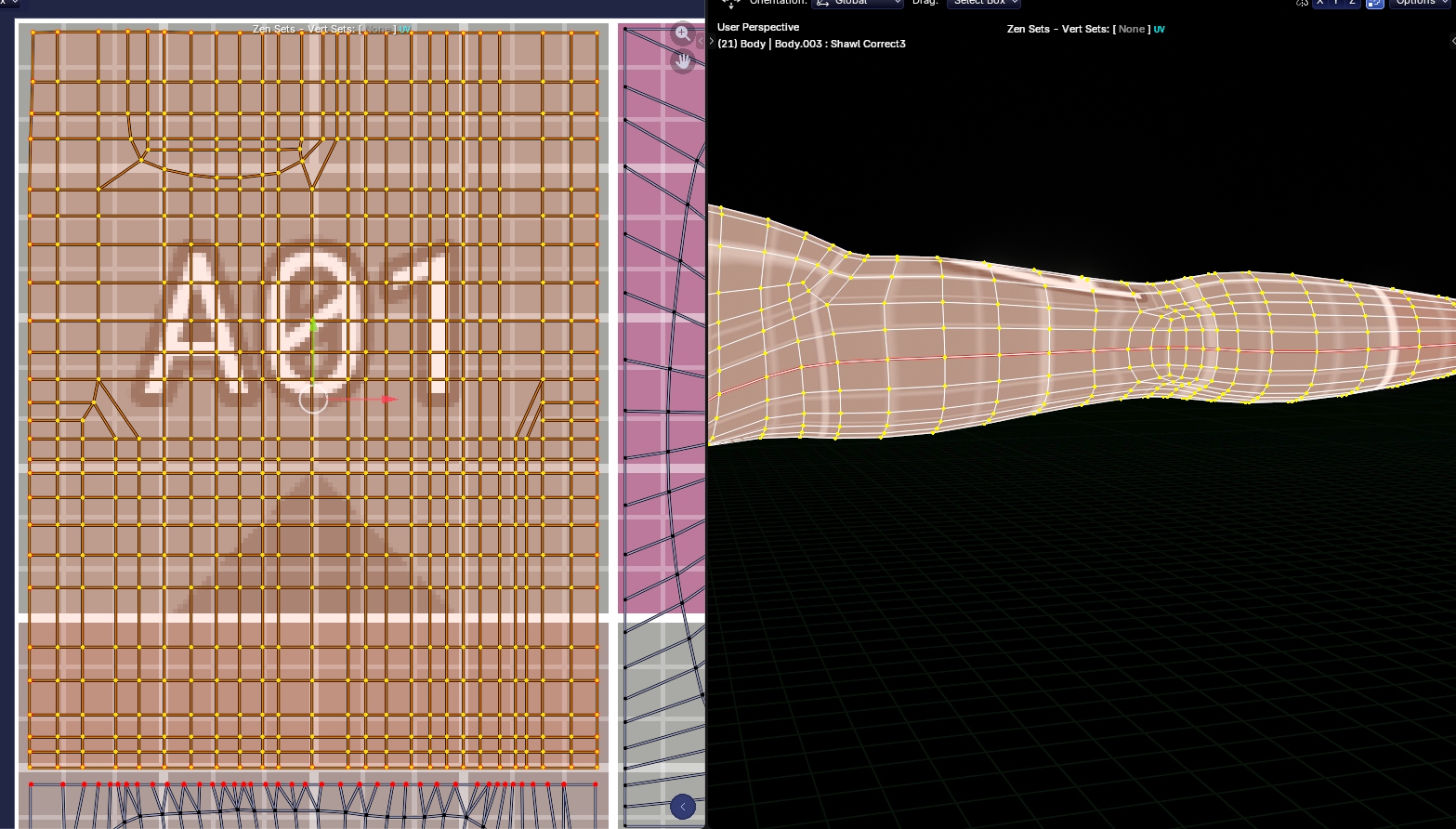
Task: Expand the 3D viewport left toolbar arrow
Action: 712,41
